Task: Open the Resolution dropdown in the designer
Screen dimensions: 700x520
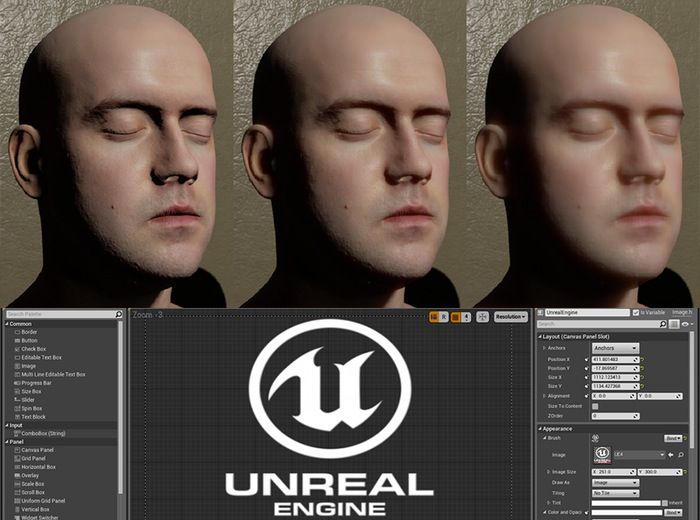Action: point(511,316)
